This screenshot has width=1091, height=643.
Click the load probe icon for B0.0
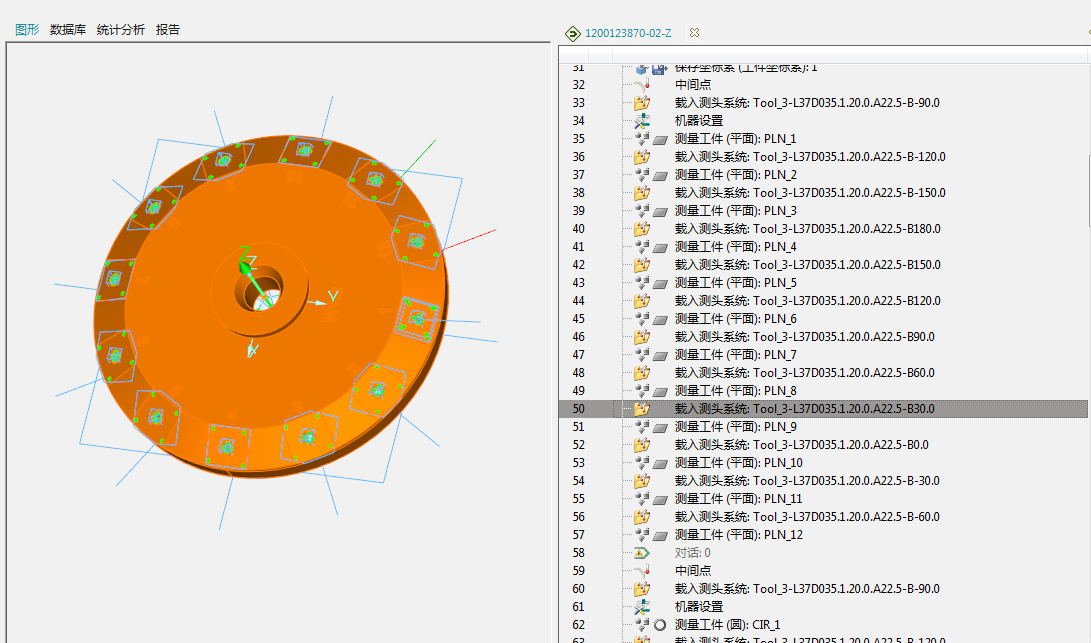[x=642, y=445]
